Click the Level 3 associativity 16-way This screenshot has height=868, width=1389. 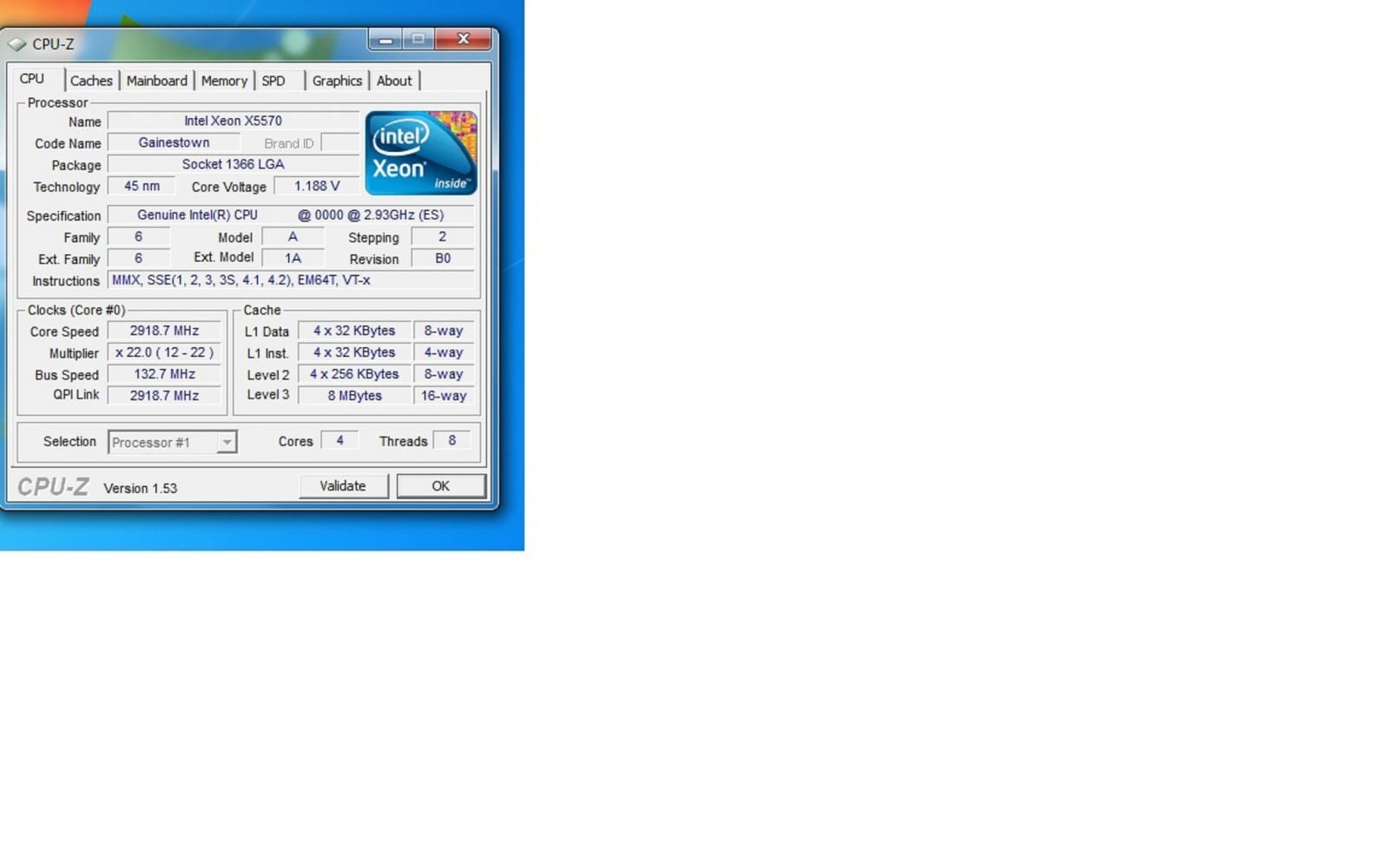[x=444, y=396]
